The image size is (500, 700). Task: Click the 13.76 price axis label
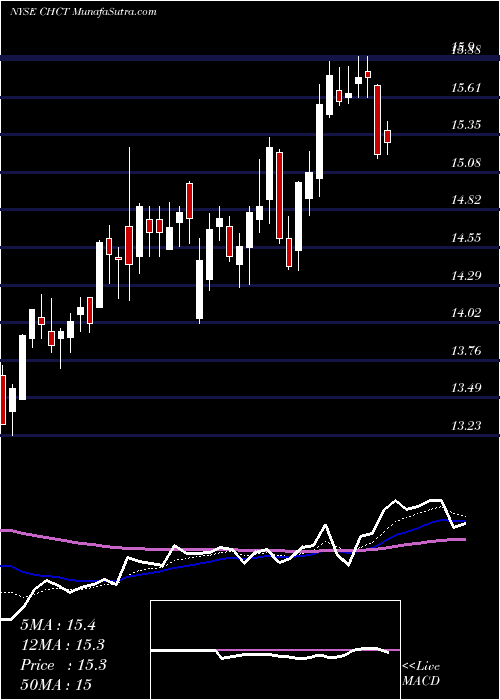(466, 350)
